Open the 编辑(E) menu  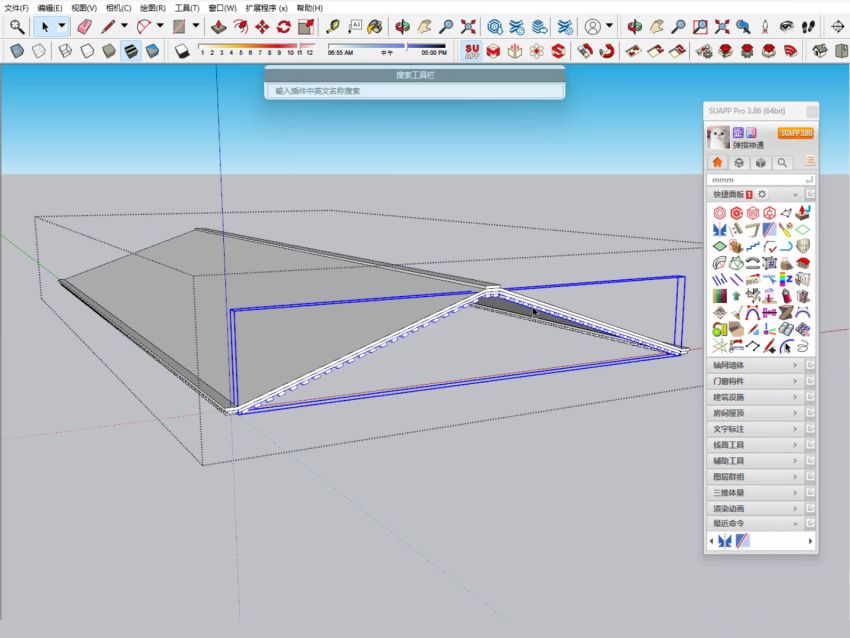click(50, 8)
